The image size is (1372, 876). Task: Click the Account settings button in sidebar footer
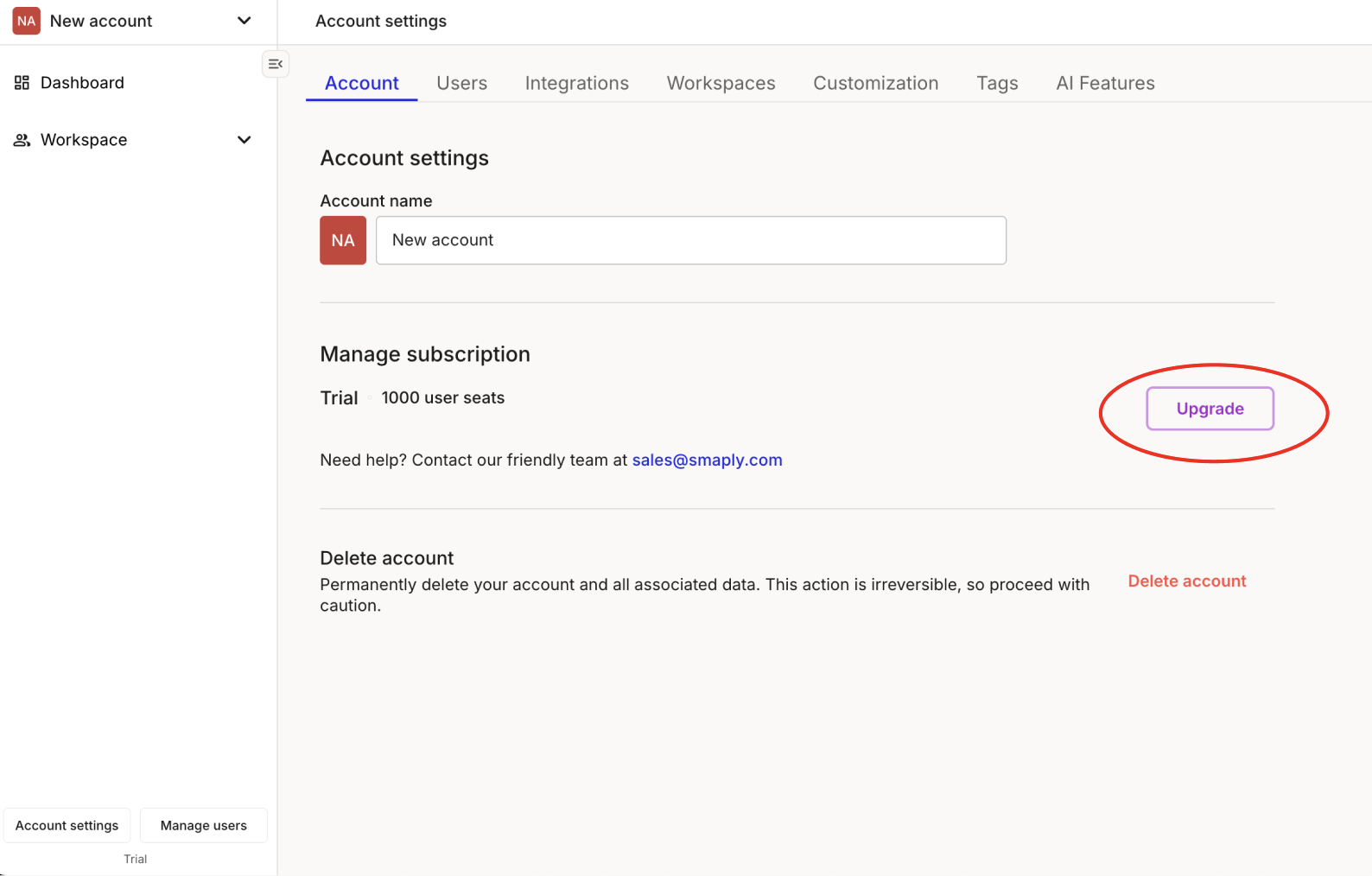click(67, 826)
